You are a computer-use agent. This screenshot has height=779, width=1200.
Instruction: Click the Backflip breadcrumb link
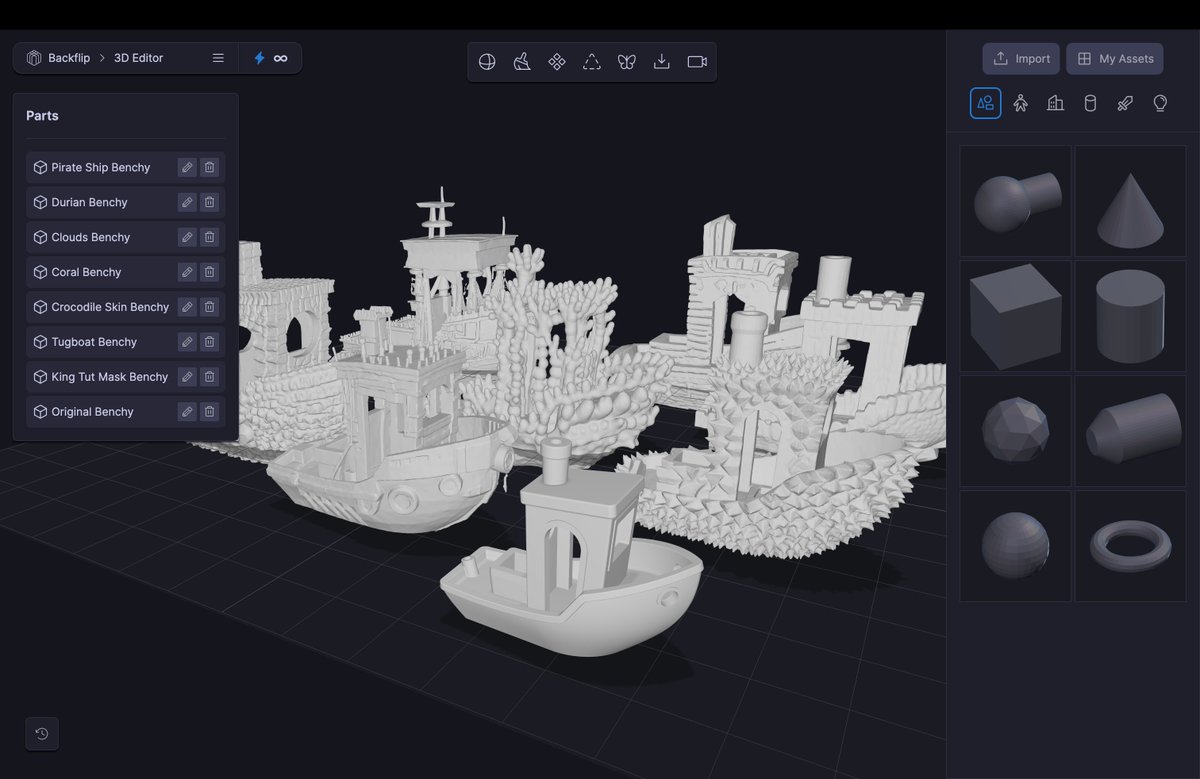(59, 58)
